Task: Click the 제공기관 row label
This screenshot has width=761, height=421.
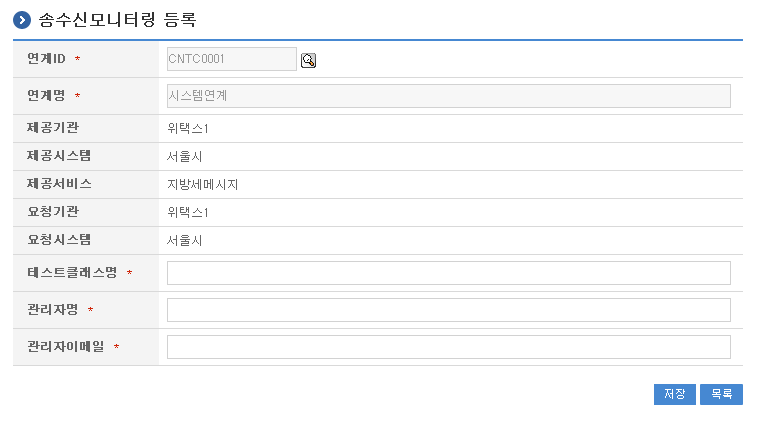Action: (x=52, y=128)
